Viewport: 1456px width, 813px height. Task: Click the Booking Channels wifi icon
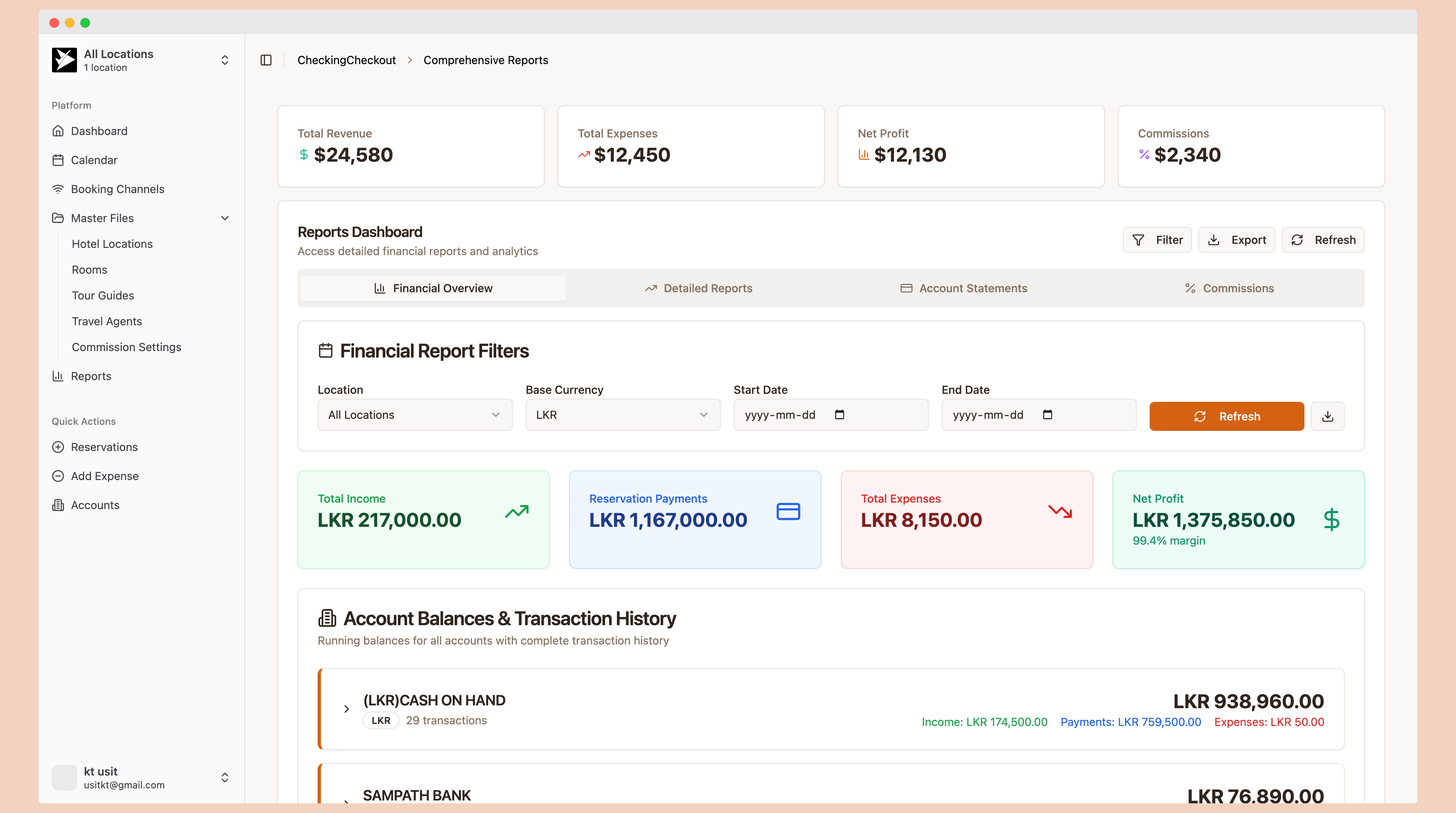point(58,189)
